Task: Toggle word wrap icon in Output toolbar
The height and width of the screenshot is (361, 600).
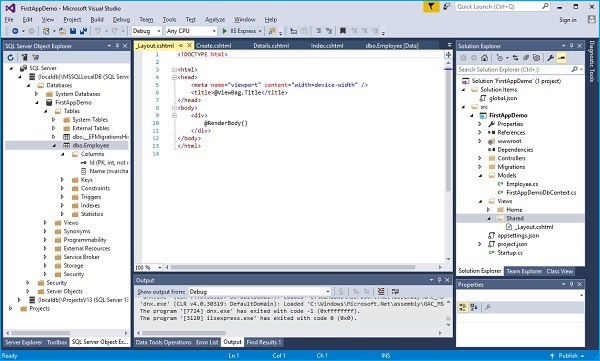Action: pos(395,291)
